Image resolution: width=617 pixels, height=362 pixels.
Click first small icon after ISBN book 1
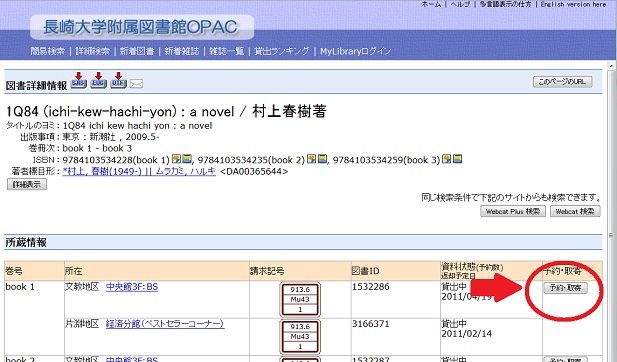tap(176, 159)
